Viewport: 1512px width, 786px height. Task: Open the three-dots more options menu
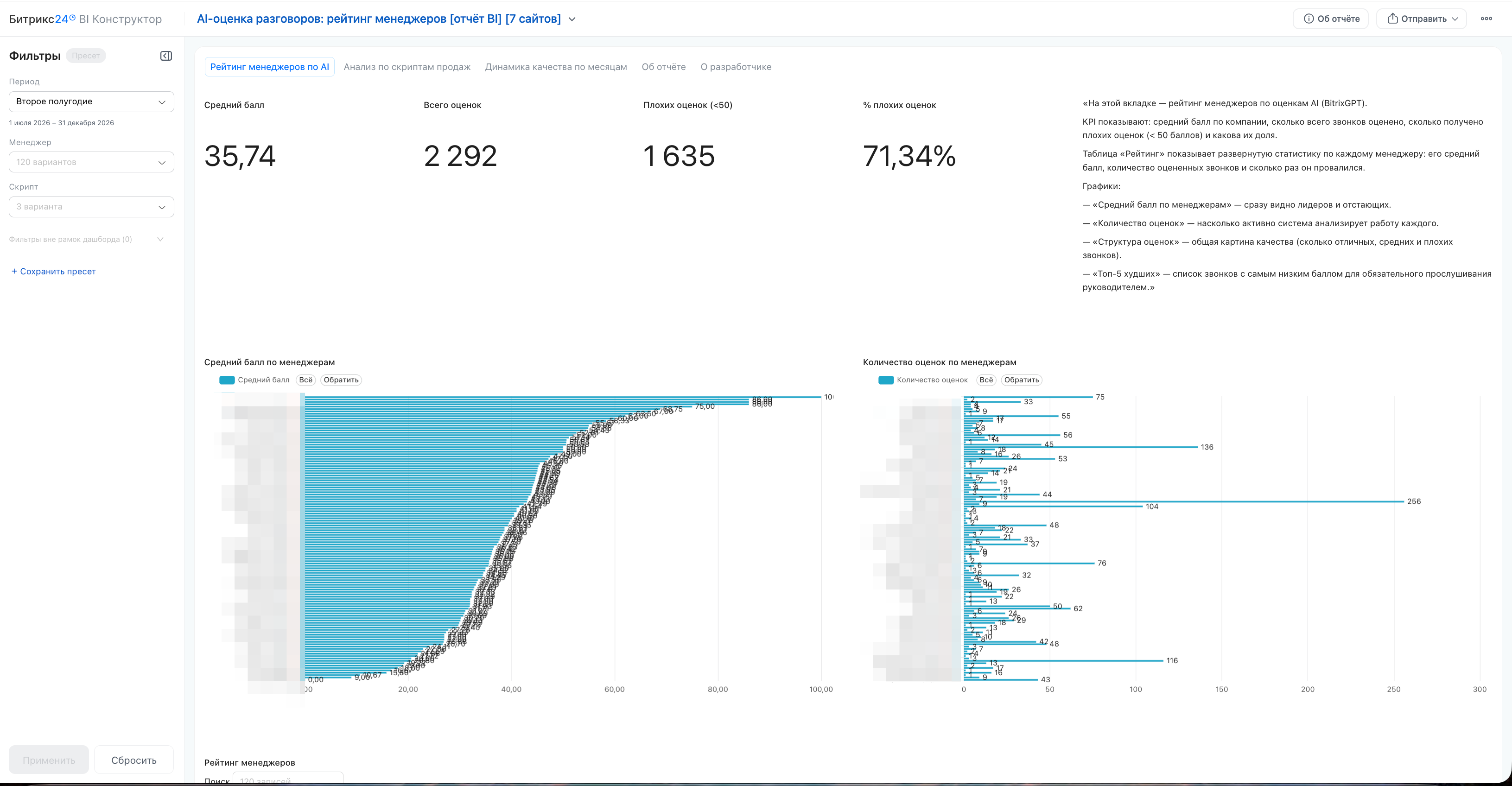[1486, 19]
